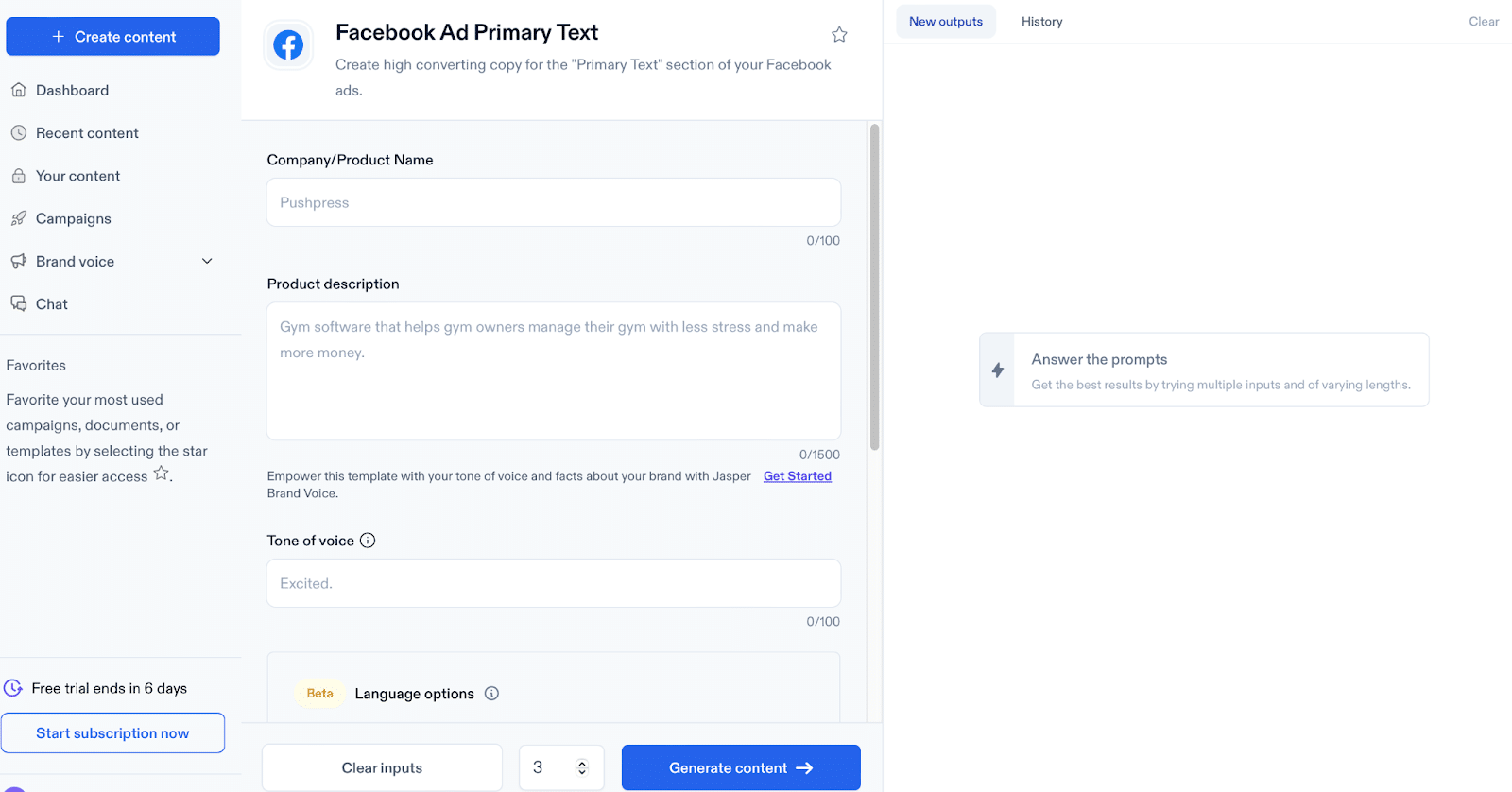Click the Clear inputs button
Screen dimensions: 1512x792
[x=382, y=767]
